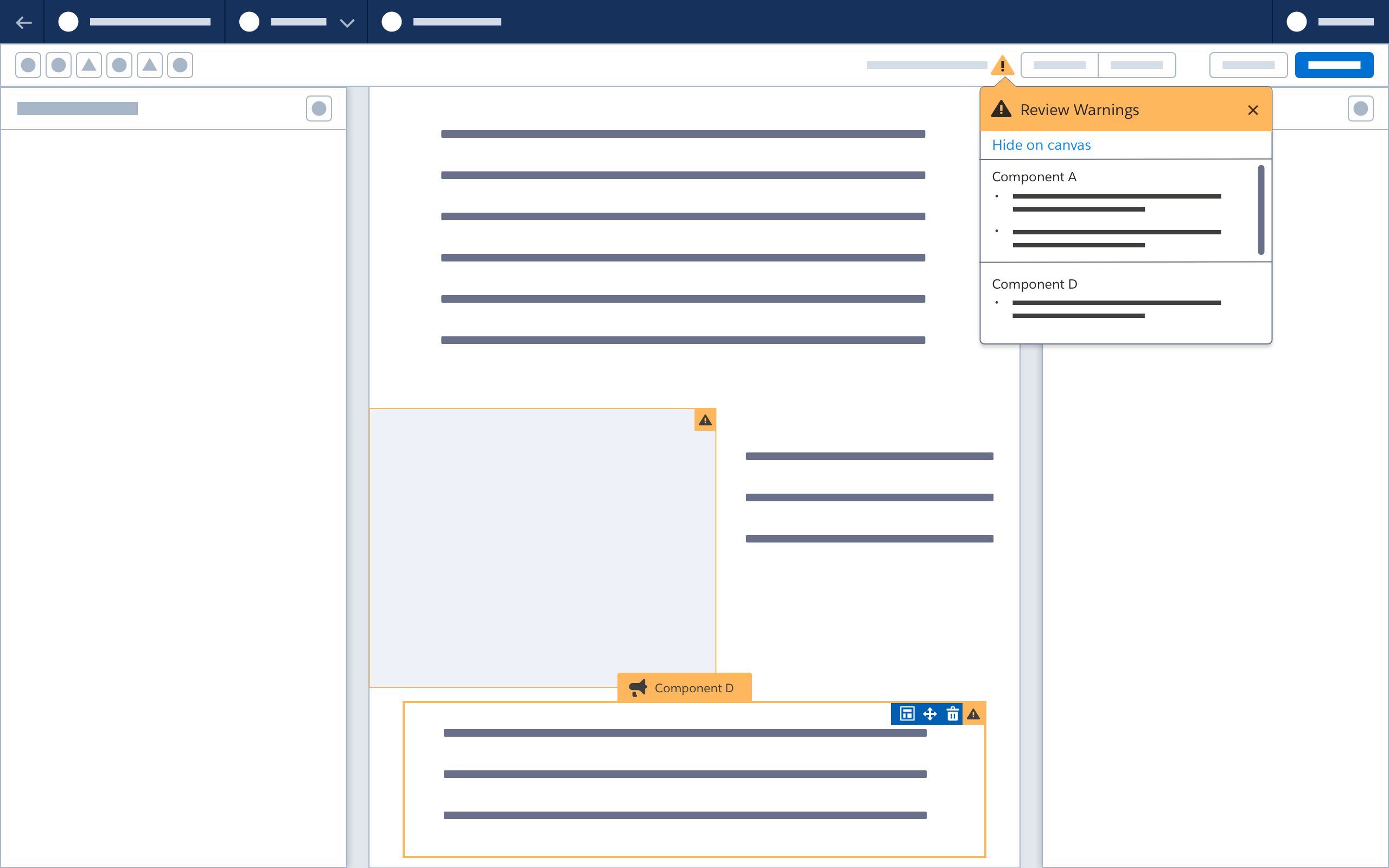Click the warning badge on the image placeholder
1389x868 pixels.
point(705,420)
